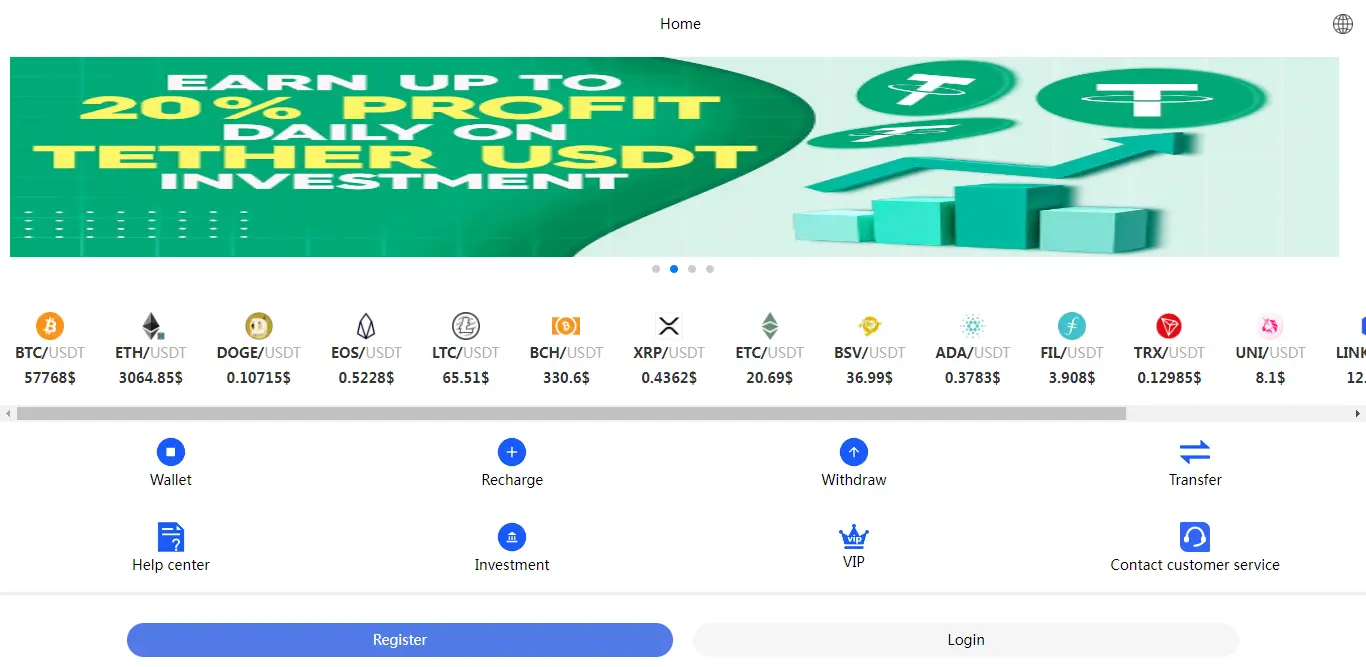1366x667 pixels.
Task: Open the Help center document icon
Action: click(x=171, y=537)
